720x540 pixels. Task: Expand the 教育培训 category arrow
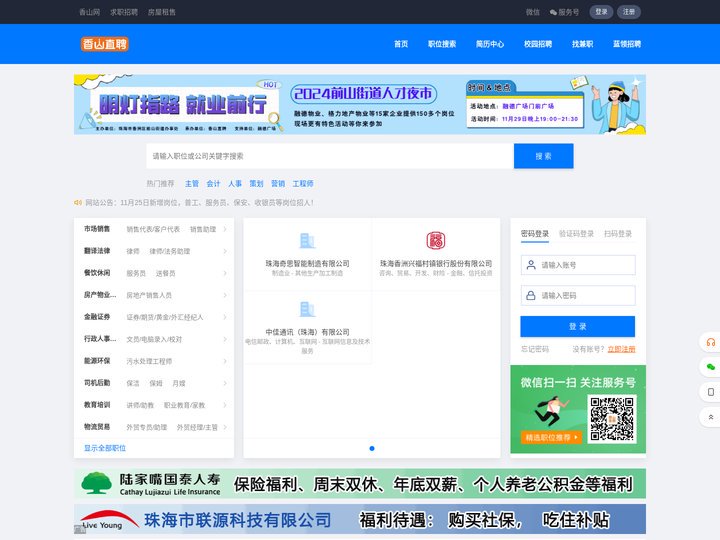[225, 405]
